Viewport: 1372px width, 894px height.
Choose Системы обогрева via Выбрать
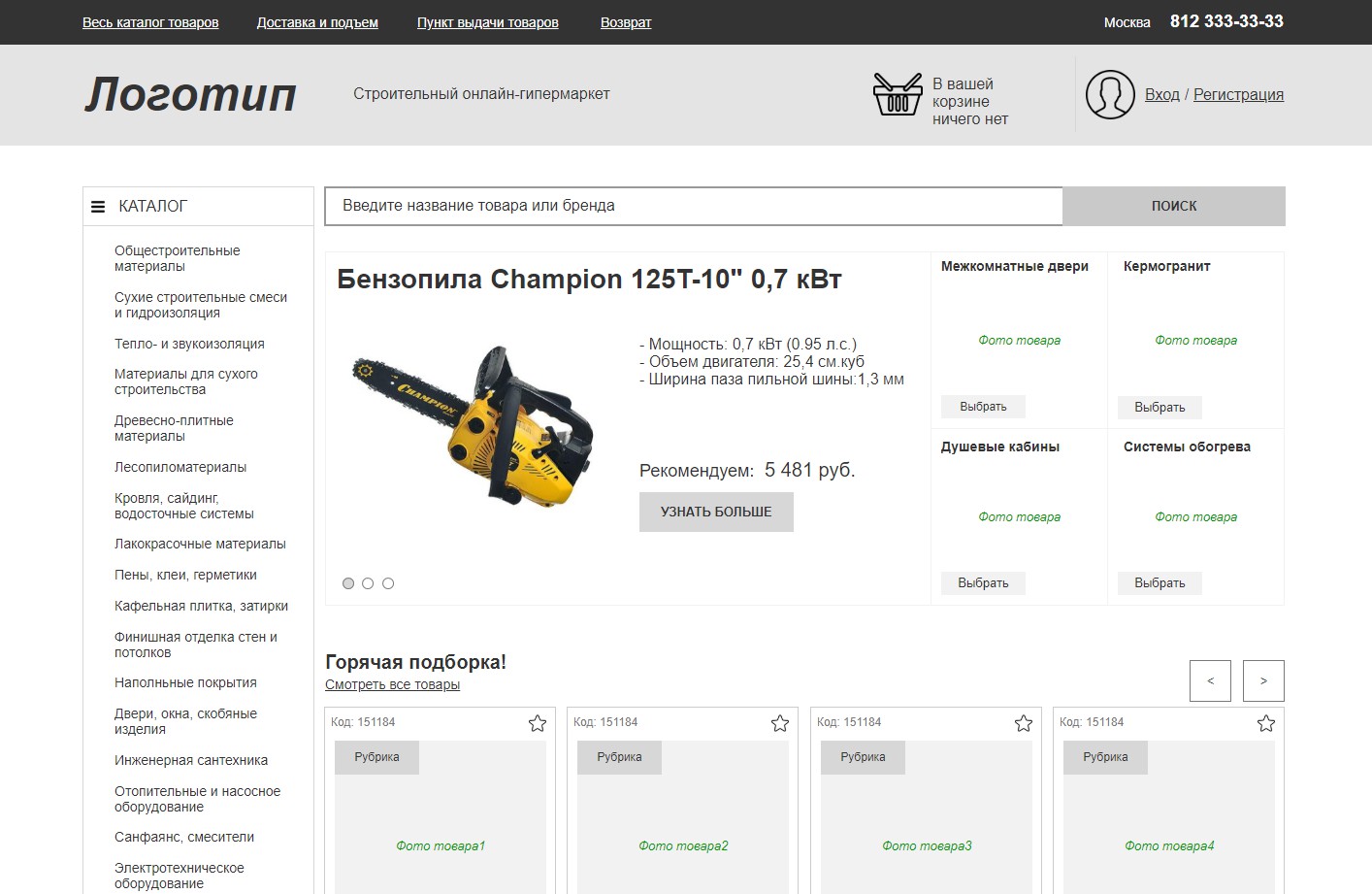(x=1160, y=583)
